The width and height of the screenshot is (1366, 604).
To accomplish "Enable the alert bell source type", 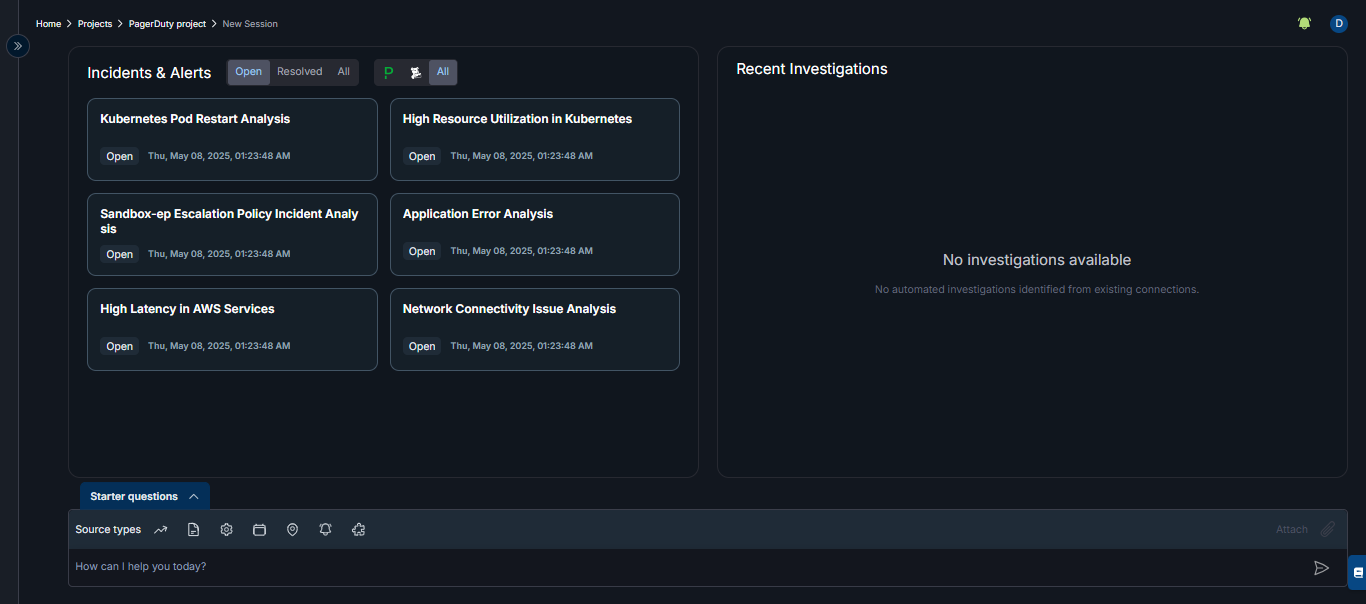I will click(325, 529).
